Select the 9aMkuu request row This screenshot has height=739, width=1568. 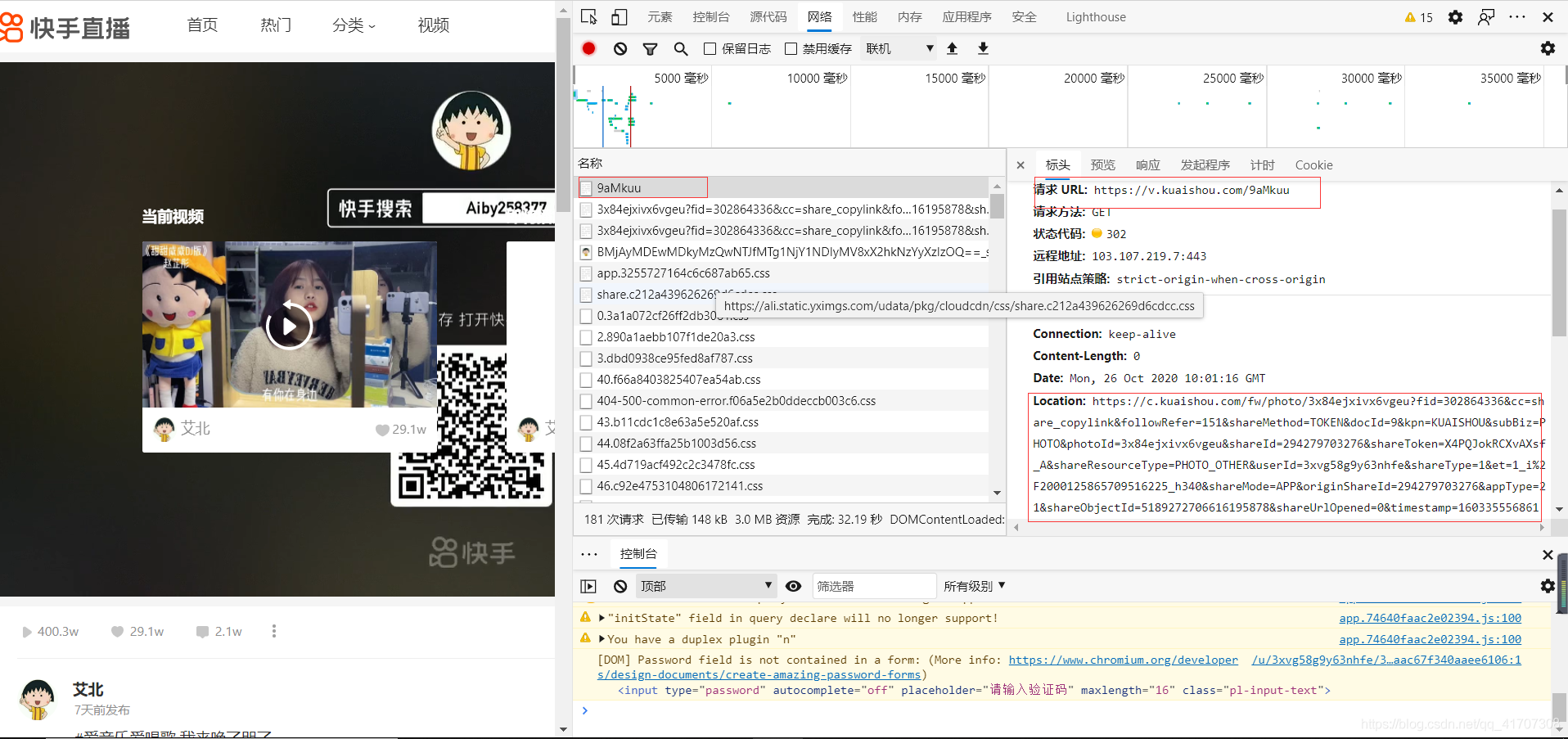click(x=782, y=187)
